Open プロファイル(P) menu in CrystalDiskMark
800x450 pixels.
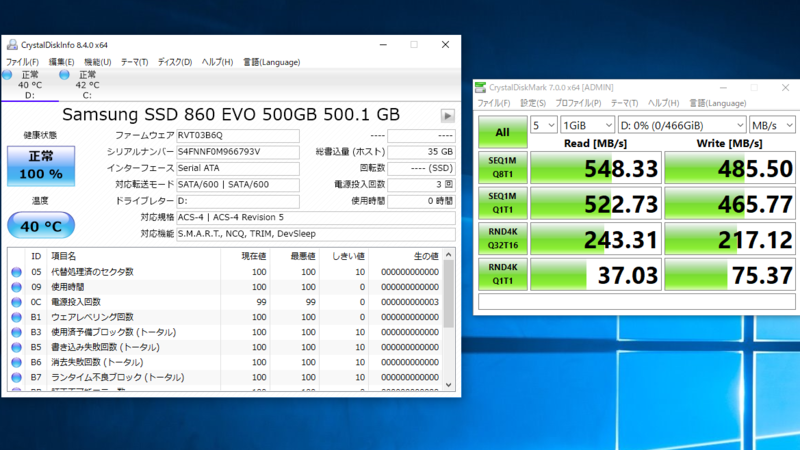(578, 103)
